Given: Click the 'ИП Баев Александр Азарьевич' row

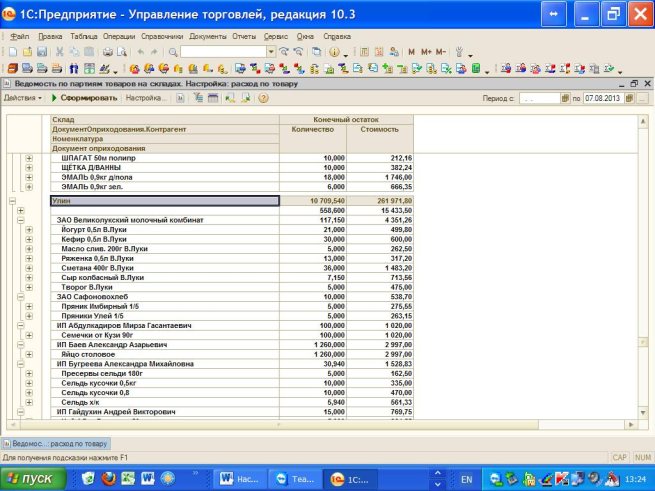Looking at the screenshot, I should click(x=232, y=345).
